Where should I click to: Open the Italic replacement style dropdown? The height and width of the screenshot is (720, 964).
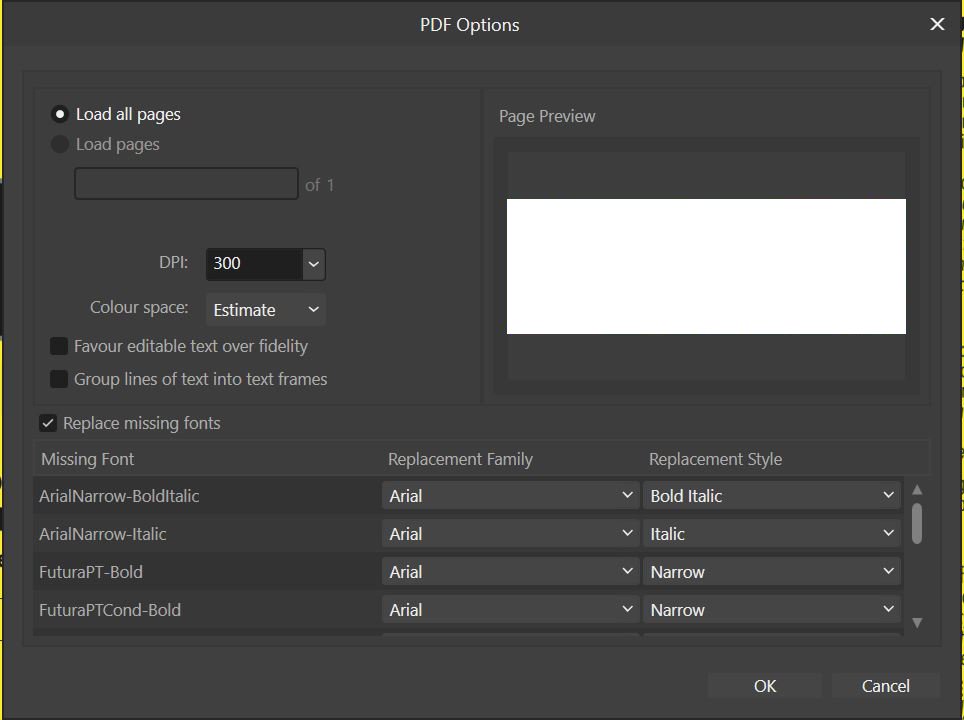772,534
